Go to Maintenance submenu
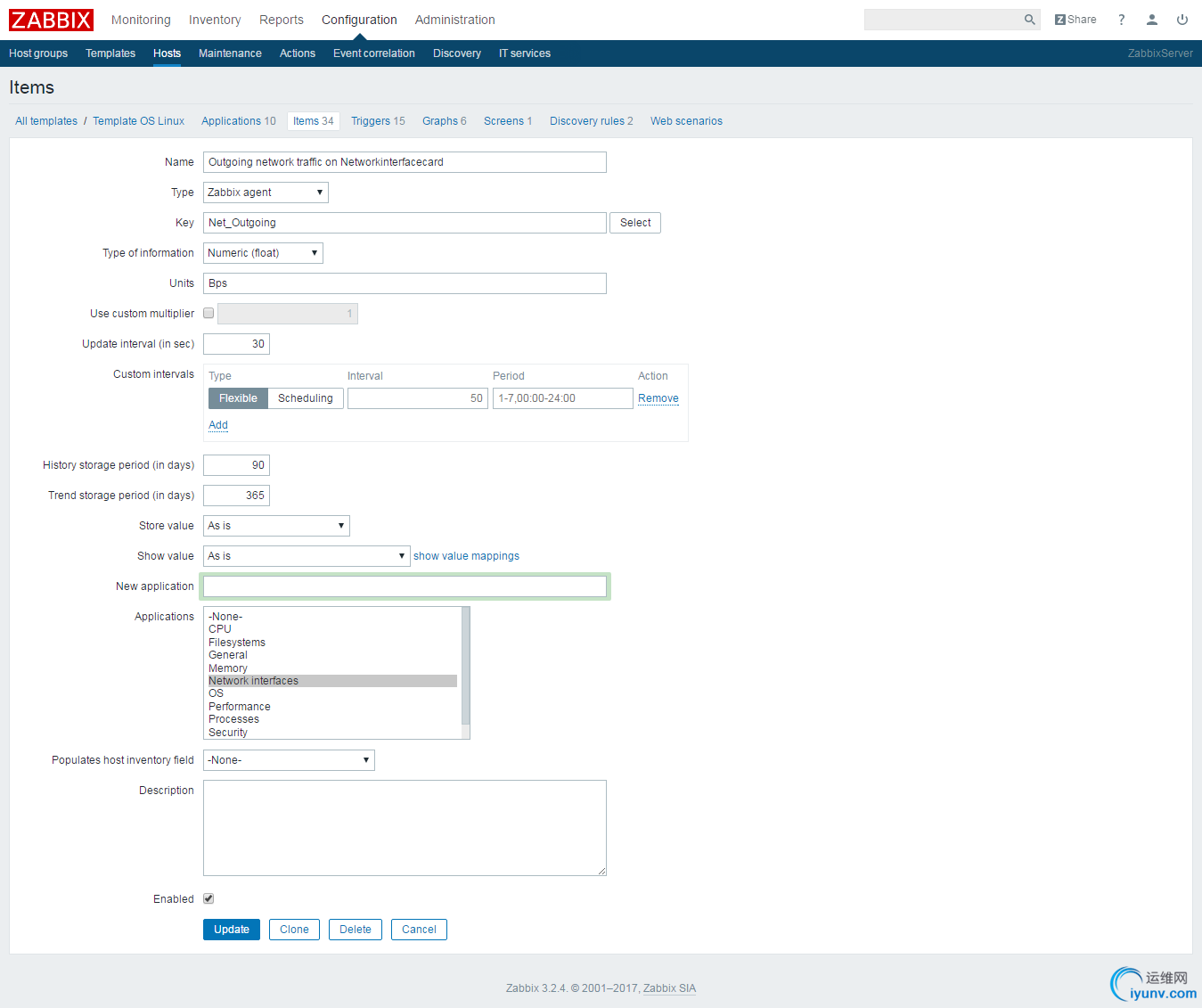The height and width of the screenshot is (1008, 1202). point(230,53)
